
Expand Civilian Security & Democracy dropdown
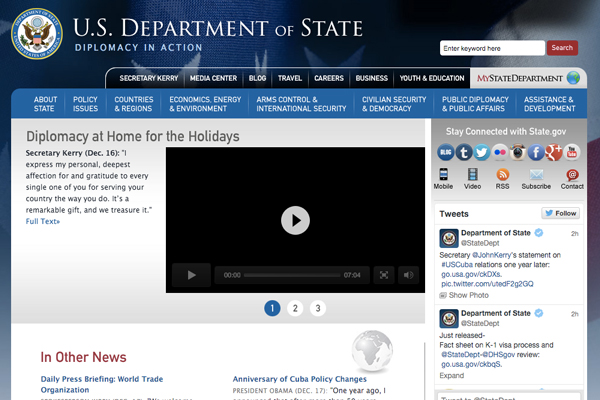[394, 104]
